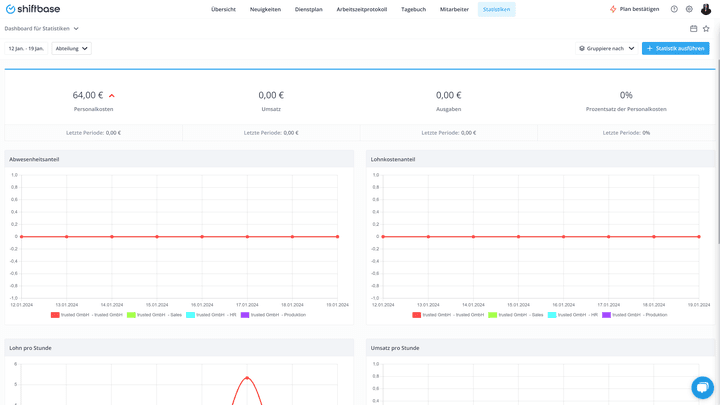Open the help question mark icon
Image resolution: width=720 pixels, height=405 pixels.
click(x=674, y=9)
